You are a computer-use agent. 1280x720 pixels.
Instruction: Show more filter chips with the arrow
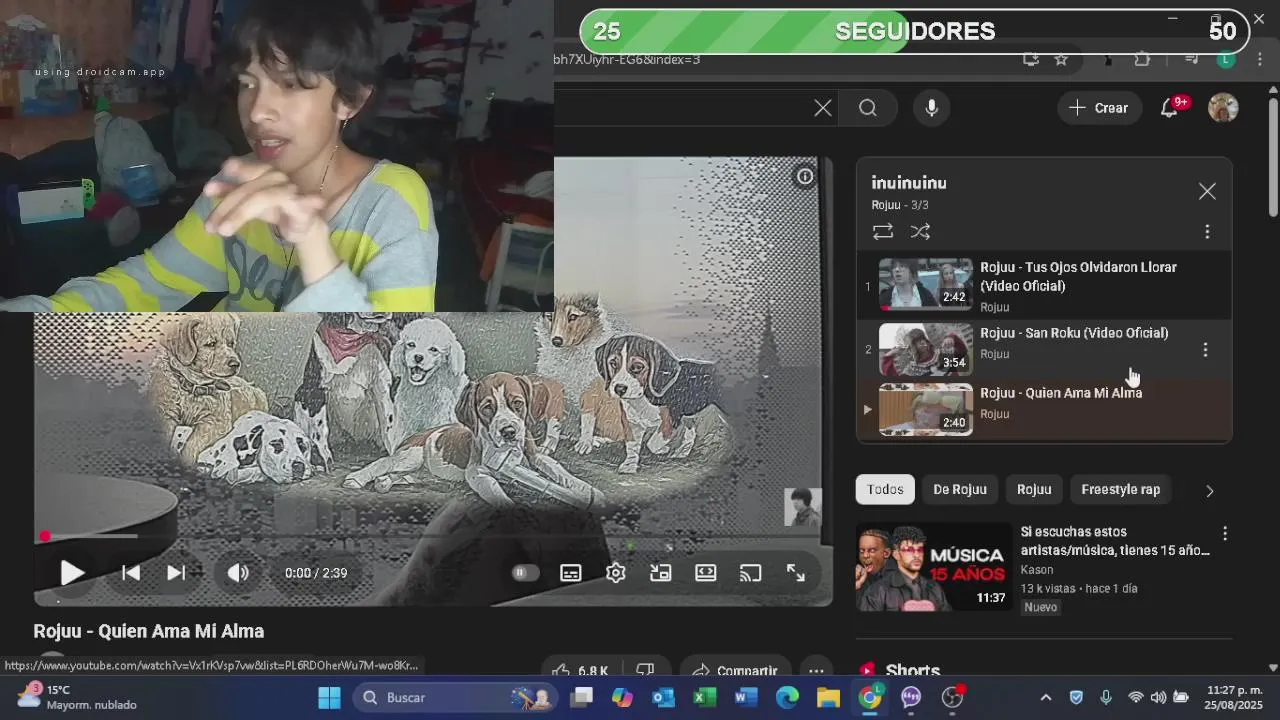point(1209,491)
